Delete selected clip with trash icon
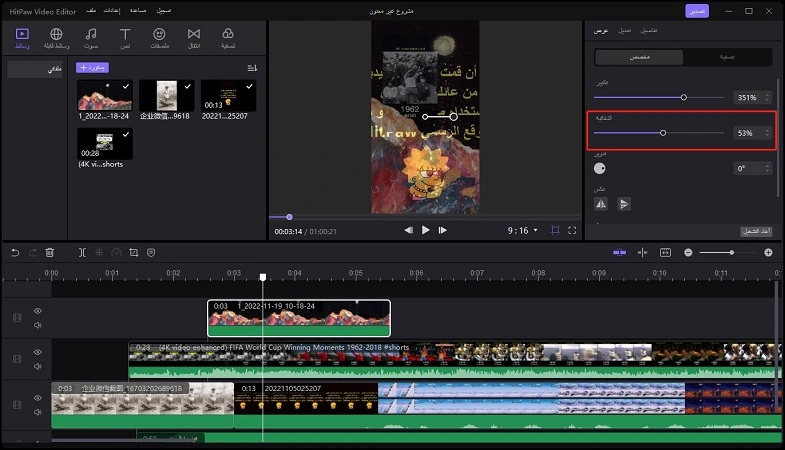This screenshot has height=450, width=785. [x=50, y=253]
